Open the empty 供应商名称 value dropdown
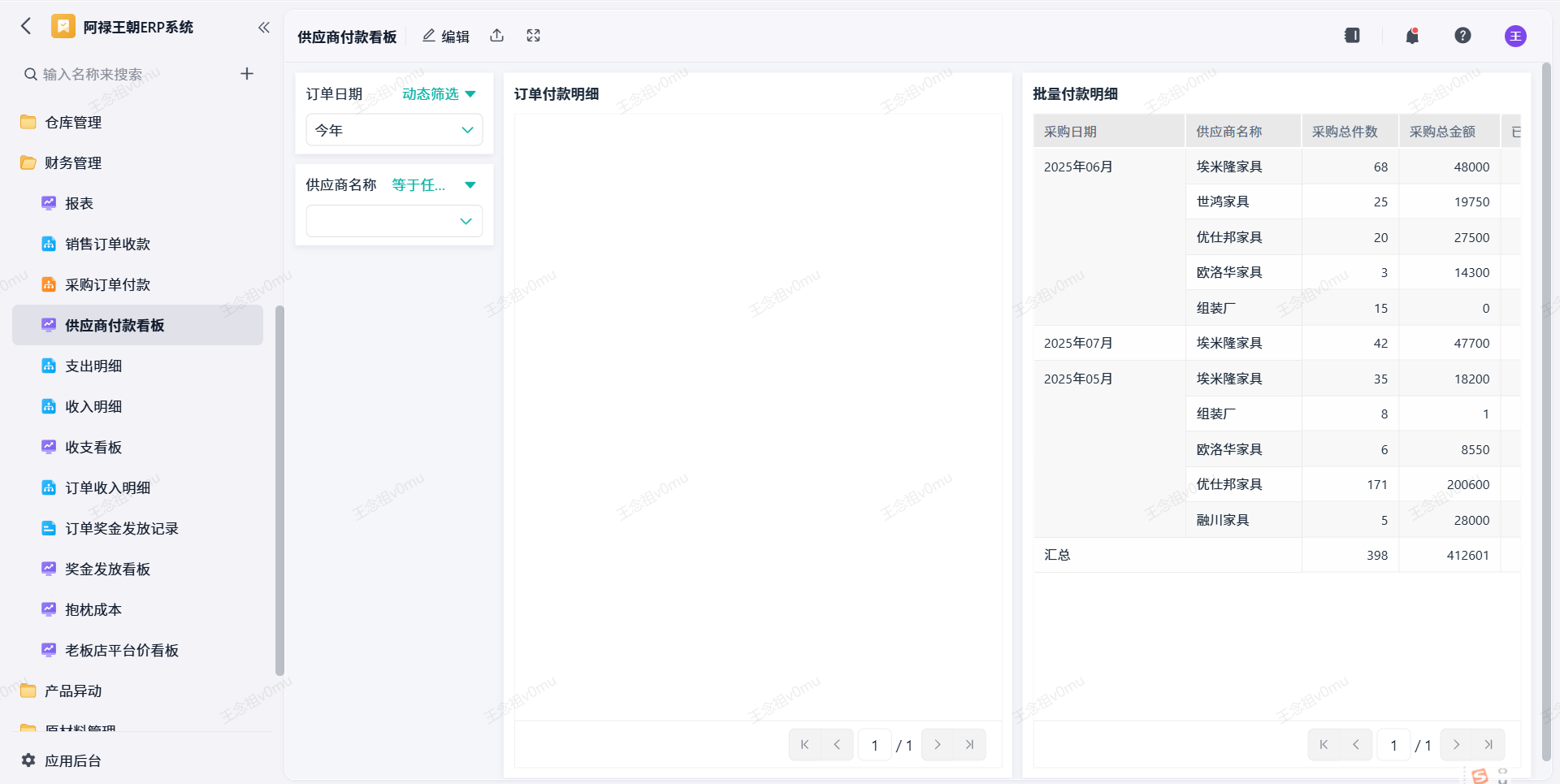The image size is (1560, 784). (x=394, y=221)
